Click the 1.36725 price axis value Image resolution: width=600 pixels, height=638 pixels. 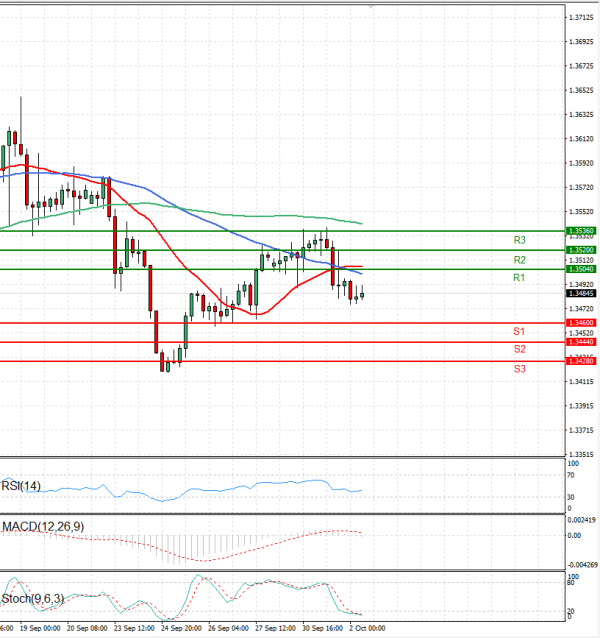pyautogui.click(x=581, y=66)
